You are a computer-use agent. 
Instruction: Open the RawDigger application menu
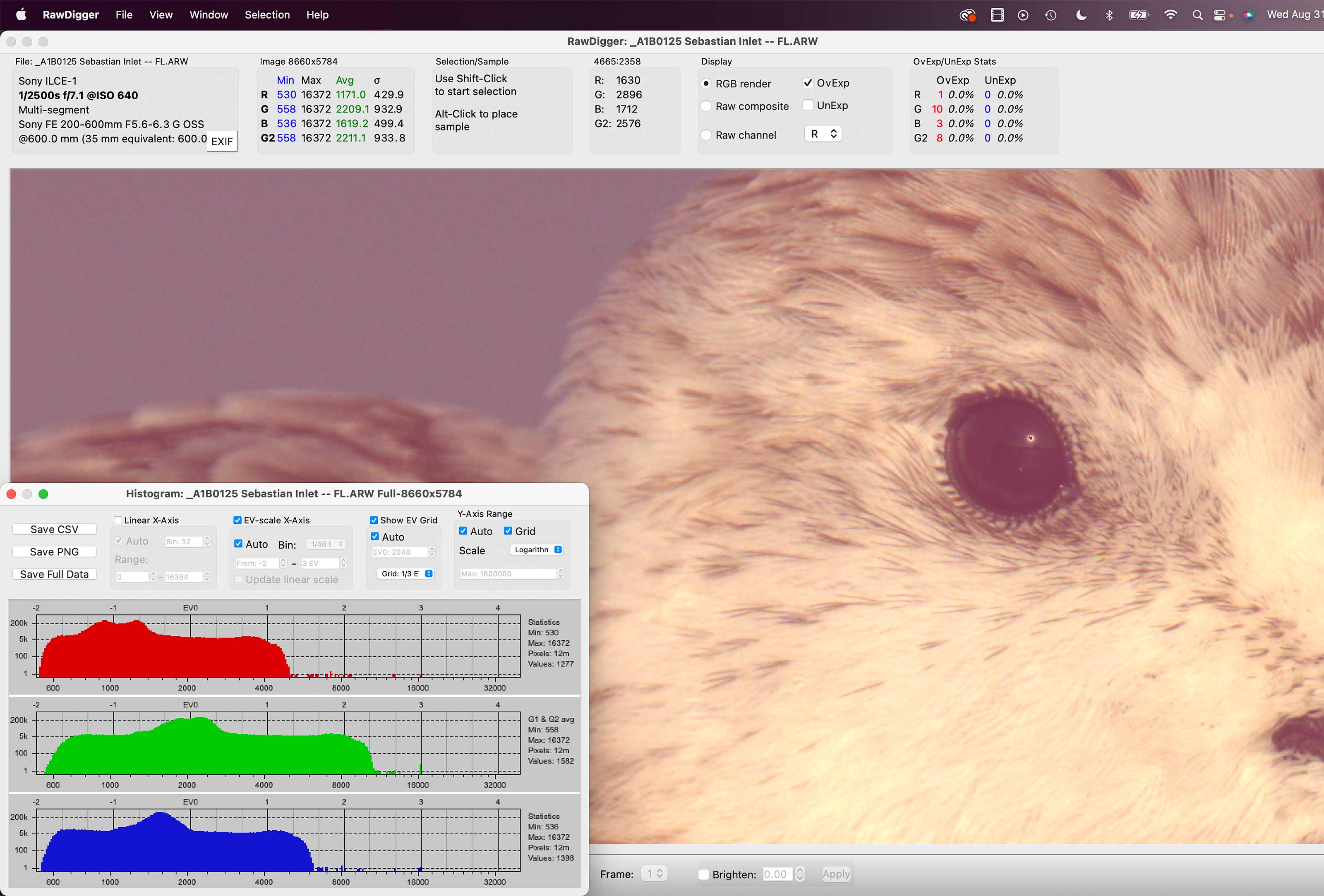71,15
